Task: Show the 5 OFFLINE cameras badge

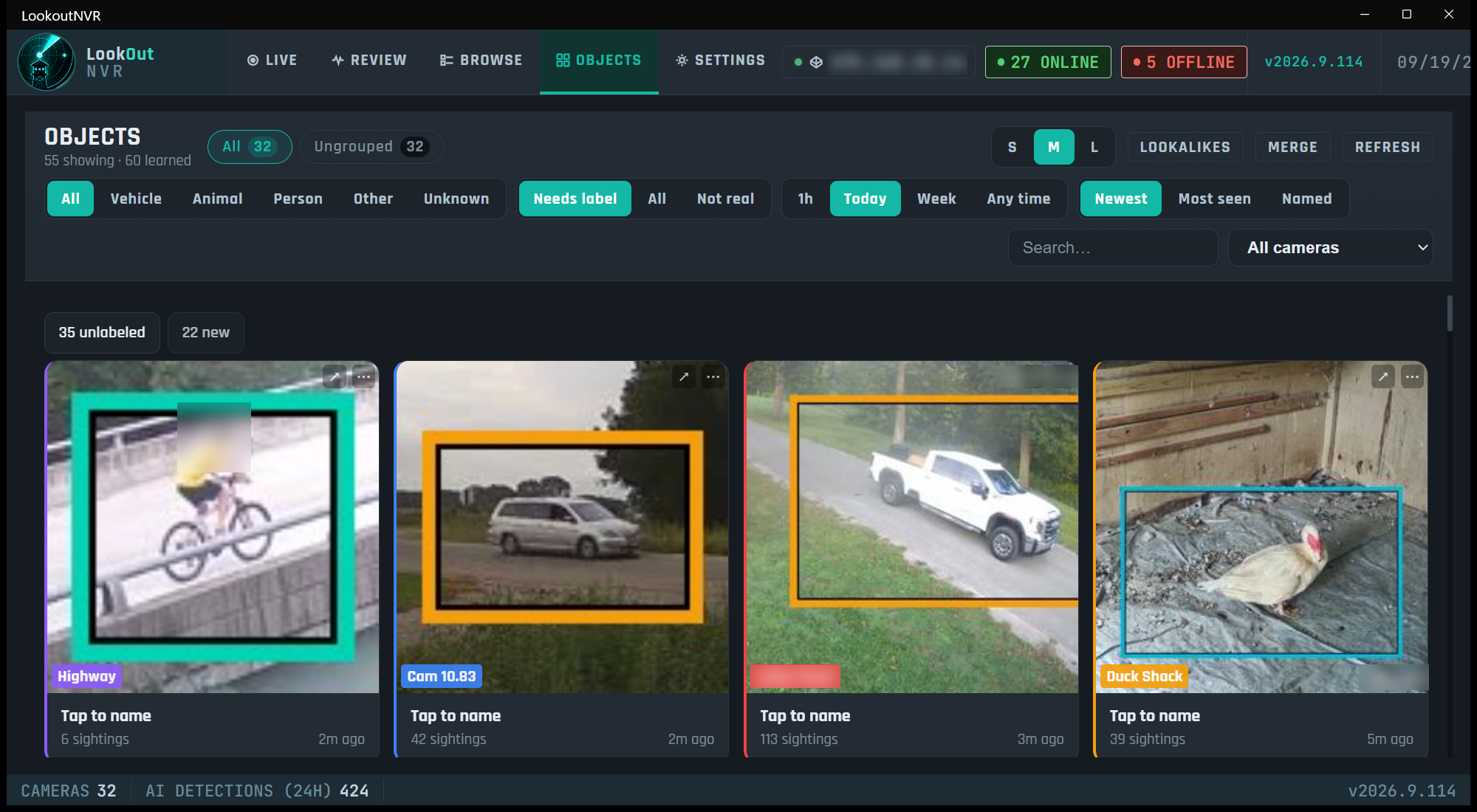Action: pyautogui.click(x=1184, y=62)
